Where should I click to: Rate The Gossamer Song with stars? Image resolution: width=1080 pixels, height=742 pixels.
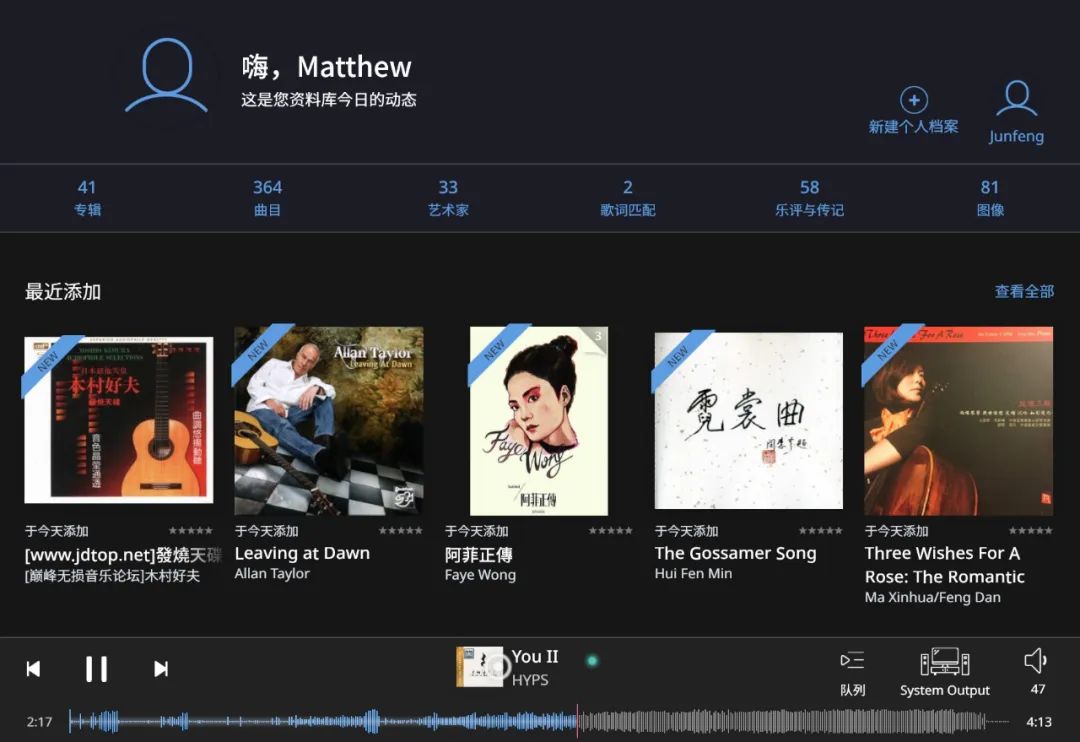[x=820, y=530]
